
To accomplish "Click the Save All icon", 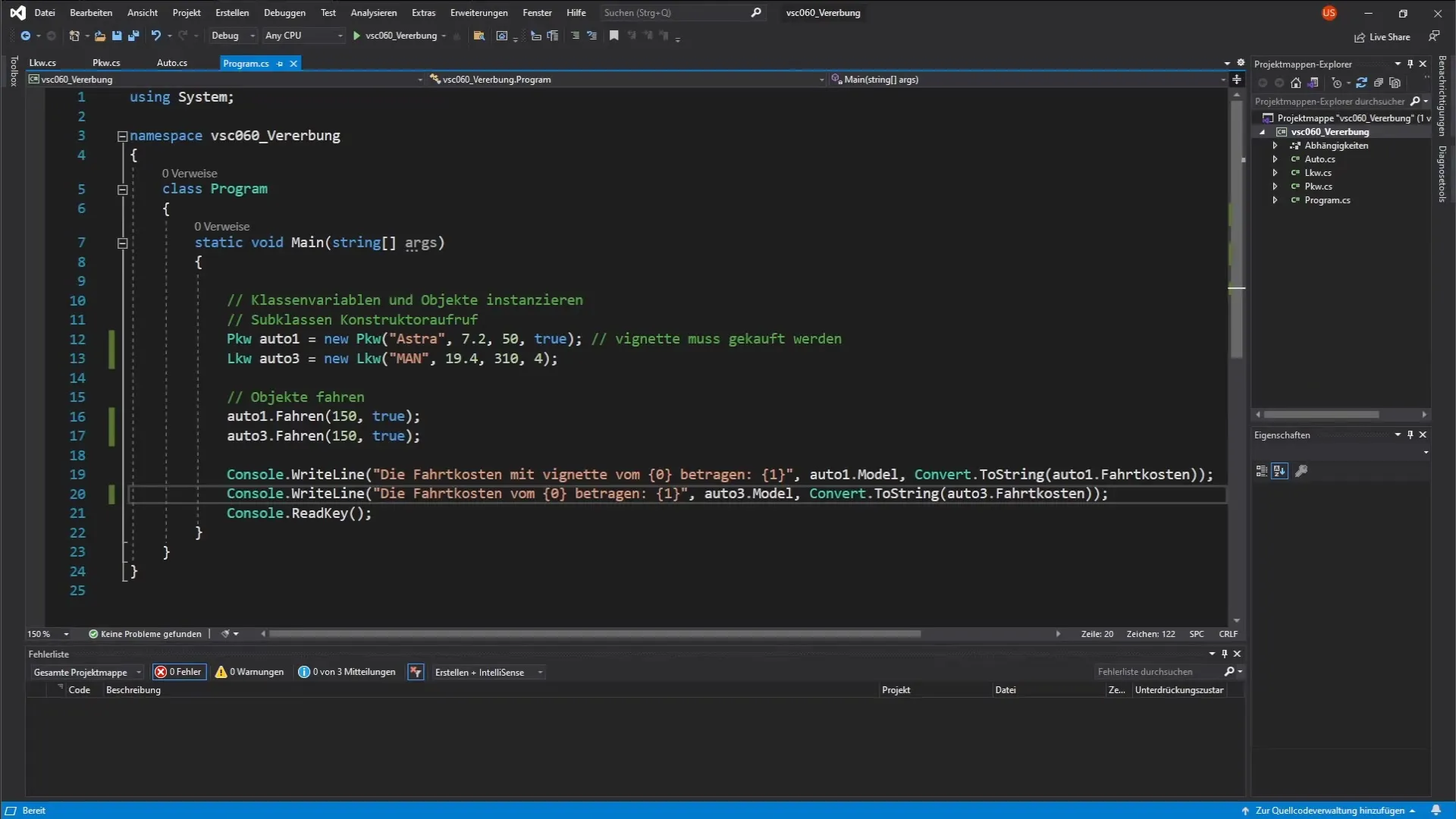I will (x=133, y=36).
